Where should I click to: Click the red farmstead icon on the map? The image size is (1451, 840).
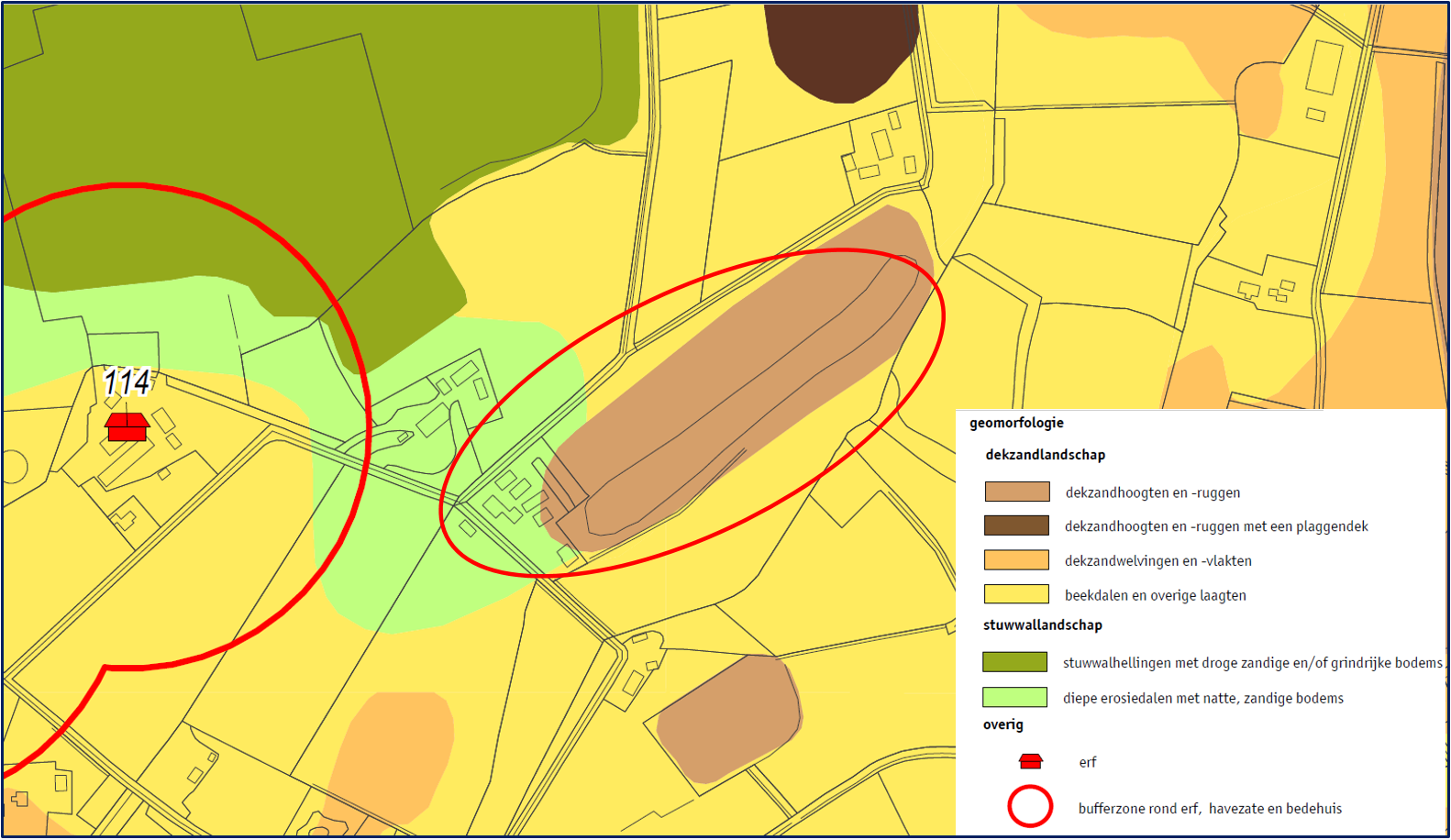[127, 427]
